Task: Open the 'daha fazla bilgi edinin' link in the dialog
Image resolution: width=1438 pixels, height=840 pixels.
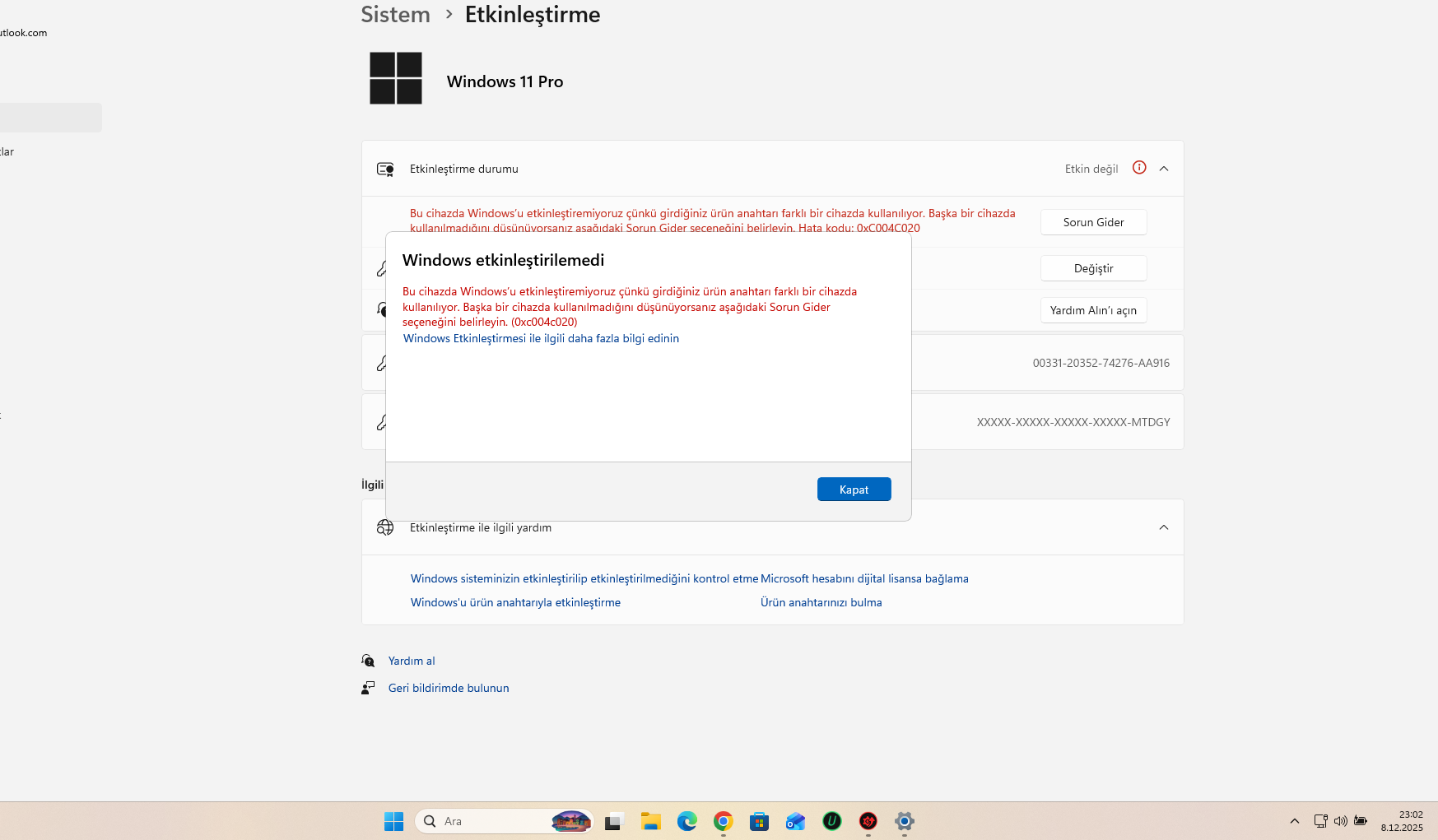Action: pyautogui.click(x=541, y=338)
